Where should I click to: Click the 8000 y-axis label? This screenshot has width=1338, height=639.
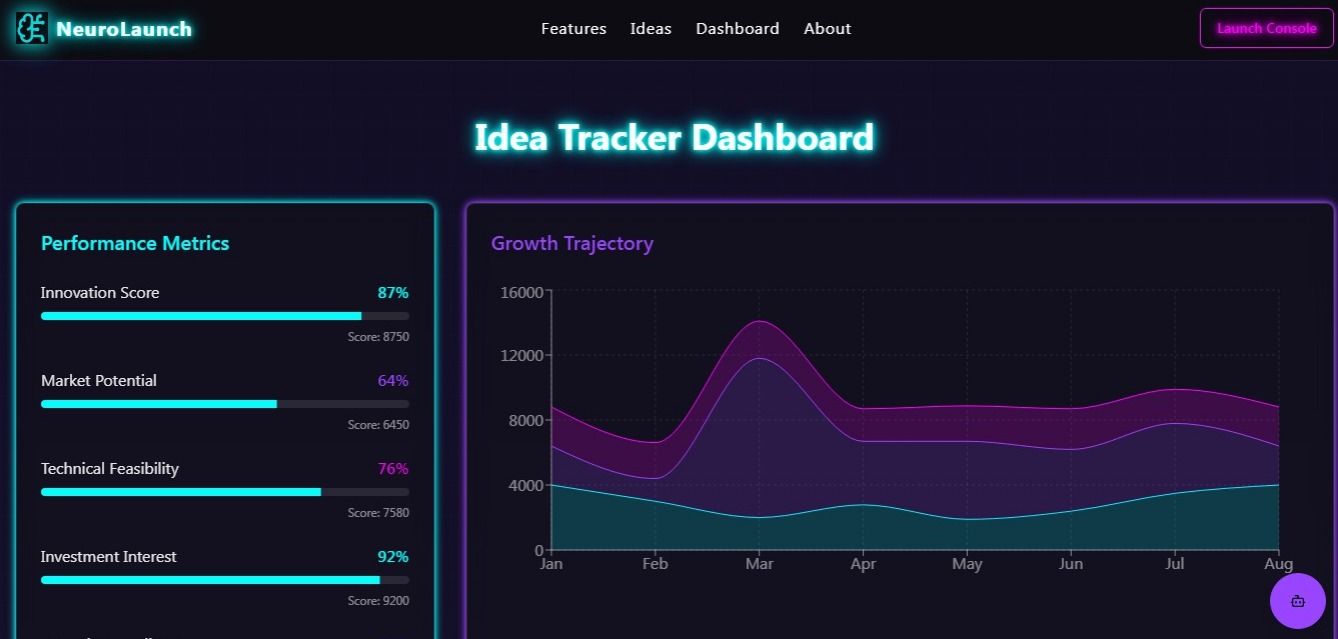(x=526, y=421)
